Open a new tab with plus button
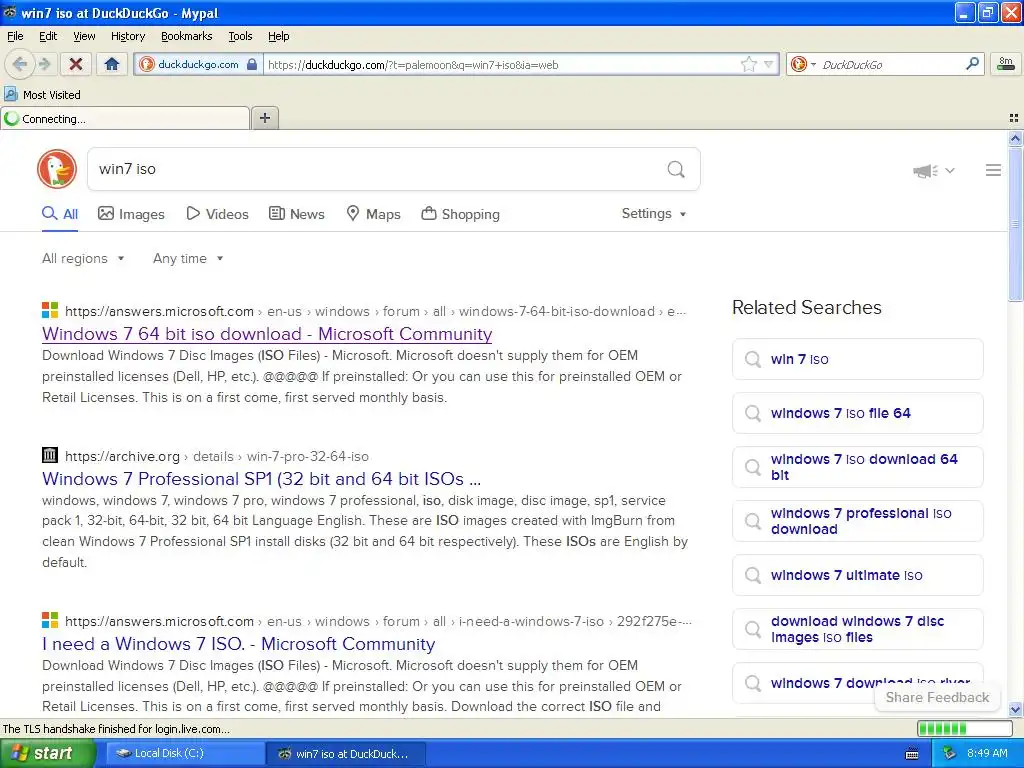This screenshot has width=1024, height=768. 264,118
